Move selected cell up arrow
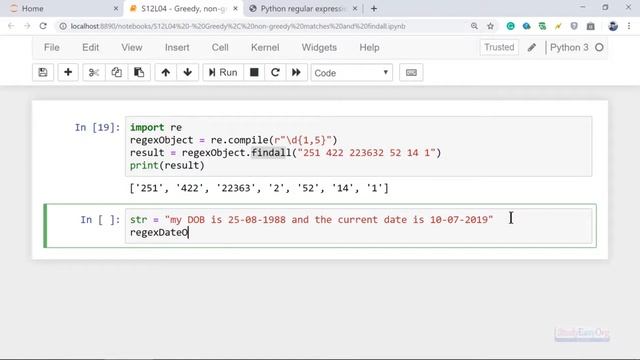Screen dimensions: 640x360 coord(165,73)
